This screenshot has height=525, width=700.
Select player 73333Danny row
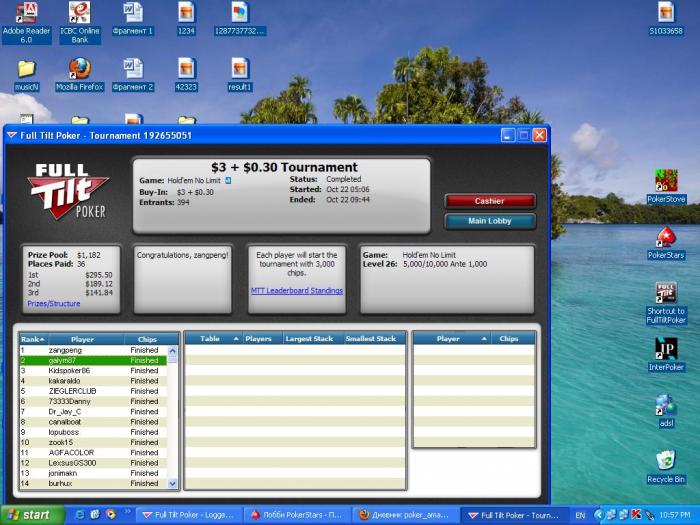pos(93,401)
